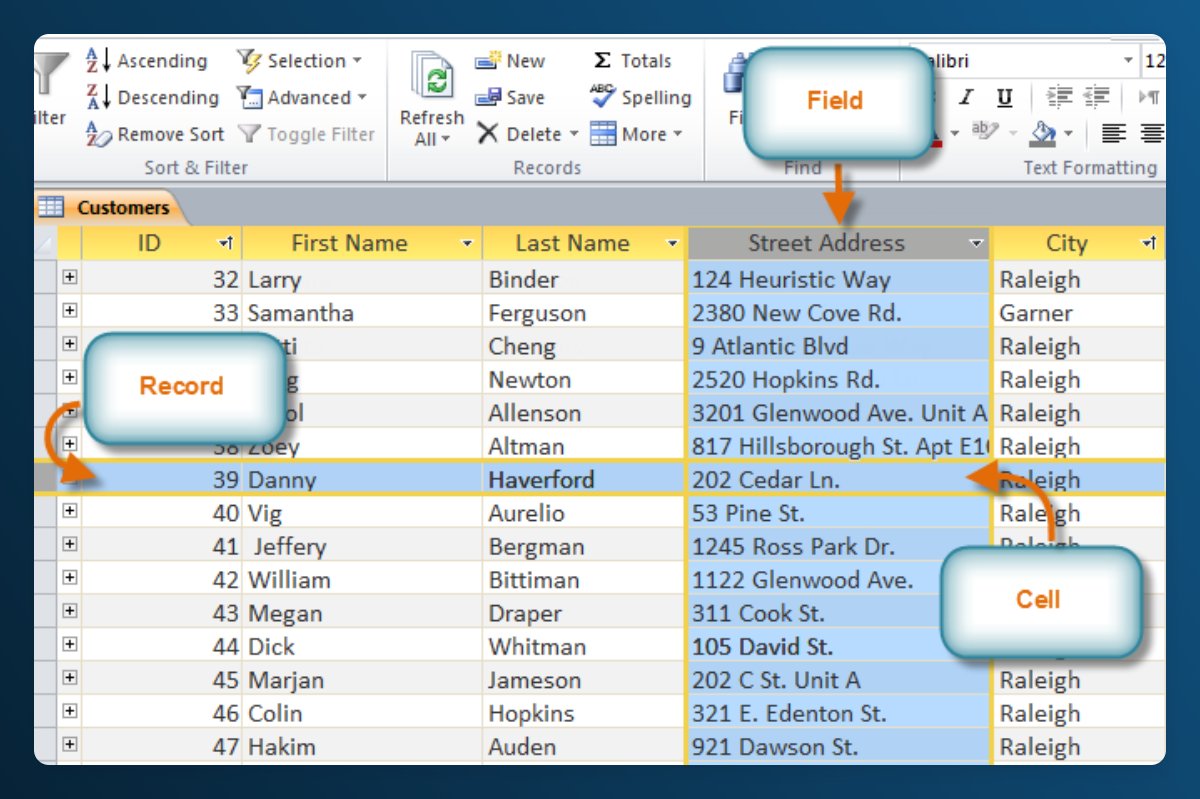This screenshot has height=799, width=1200.
Task: Save the current record
Action: click(x=510, y=97)
